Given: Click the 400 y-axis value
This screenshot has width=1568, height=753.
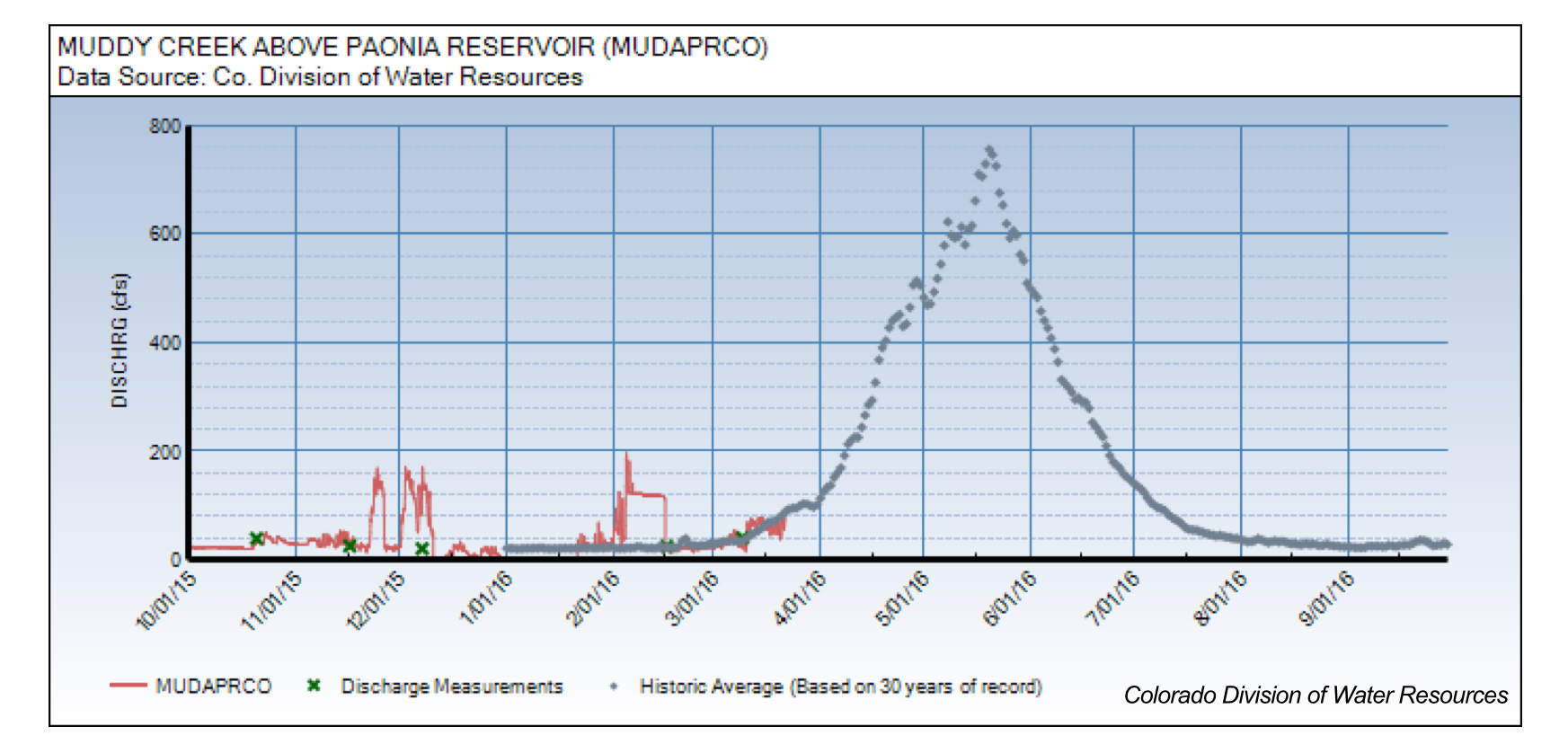Looking at the screenshot, I should click(164, 343).
